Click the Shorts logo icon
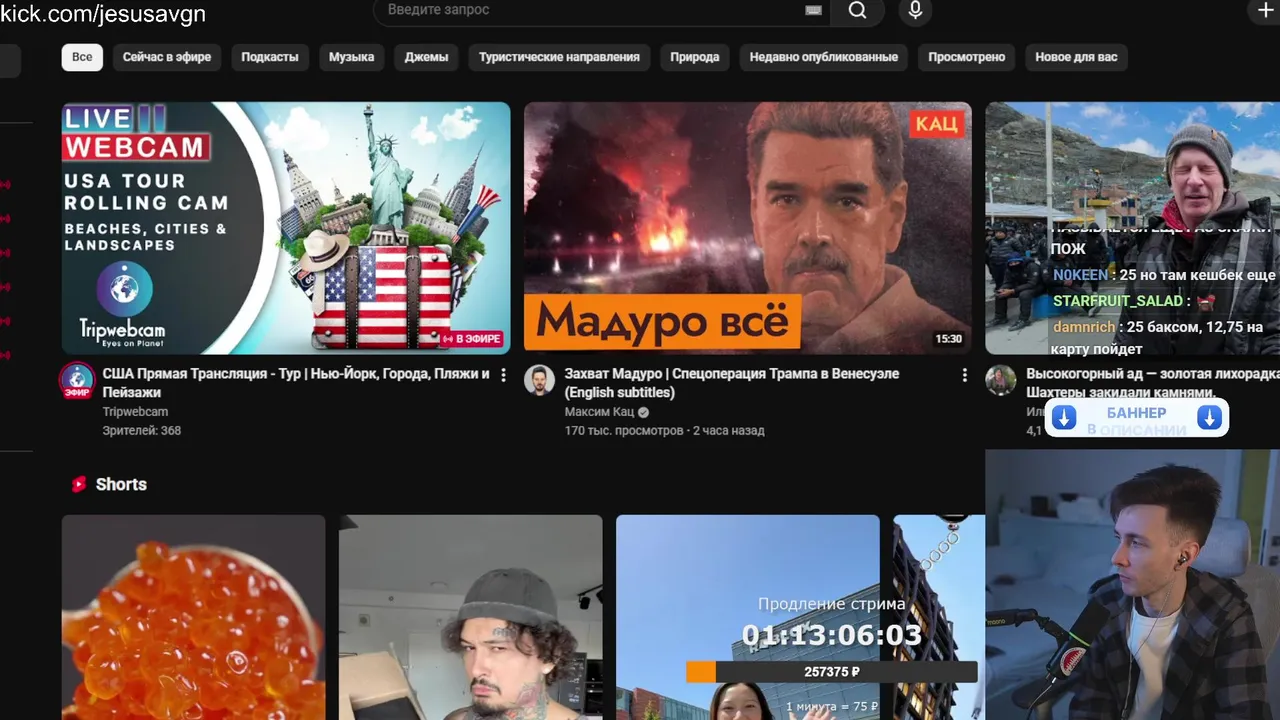Screen dimensions: 1280x720 pos(79,484)
